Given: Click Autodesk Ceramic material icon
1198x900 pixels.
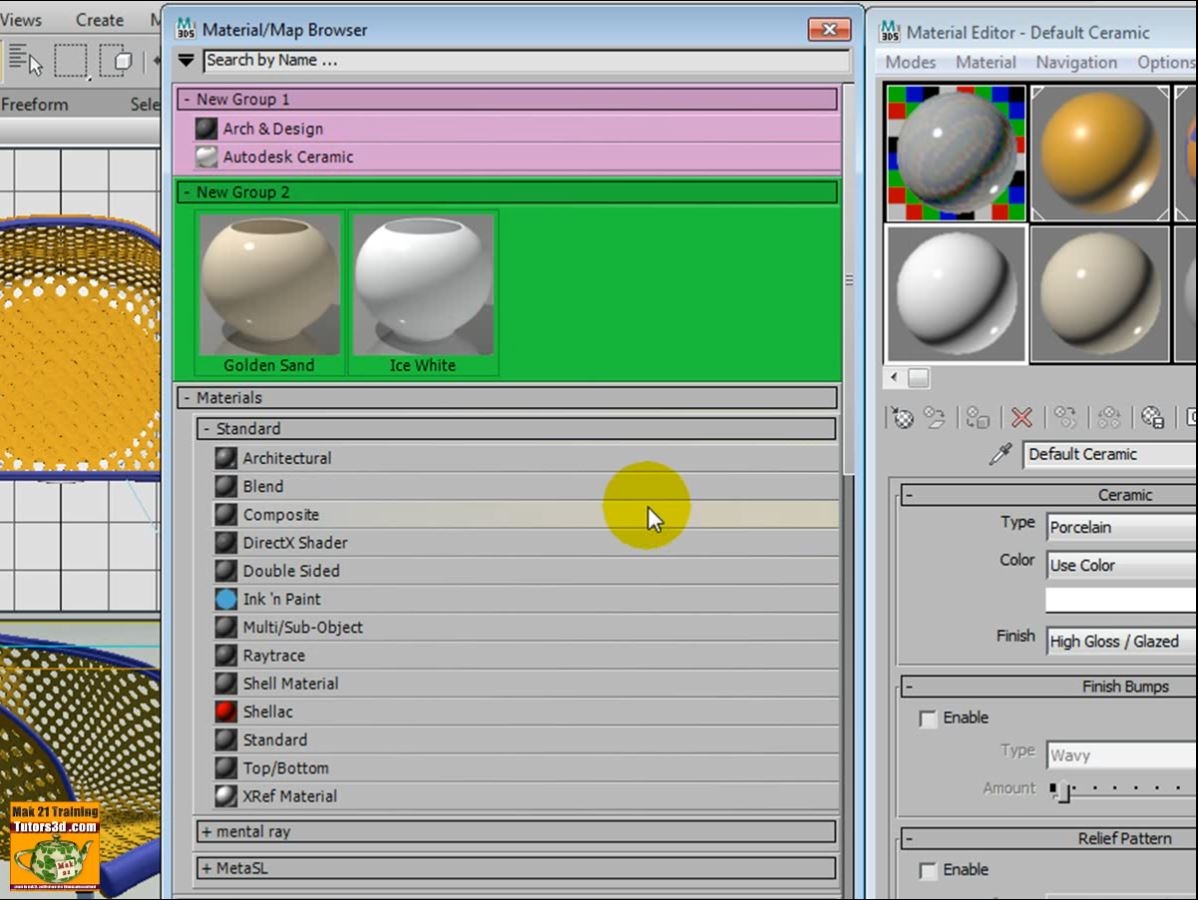Looking at the screenshot, I should point(206,157).
